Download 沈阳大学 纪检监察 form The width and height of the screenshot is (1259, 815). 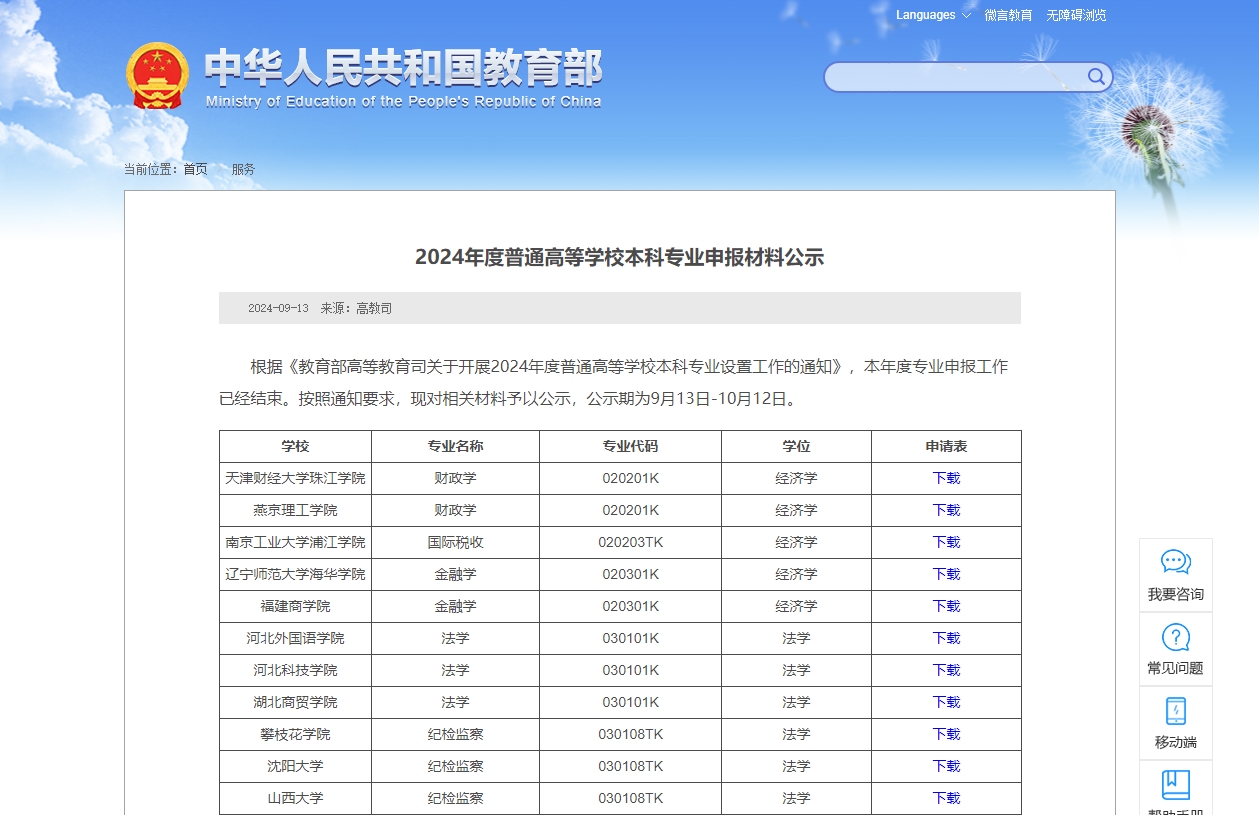click(944, 766)
